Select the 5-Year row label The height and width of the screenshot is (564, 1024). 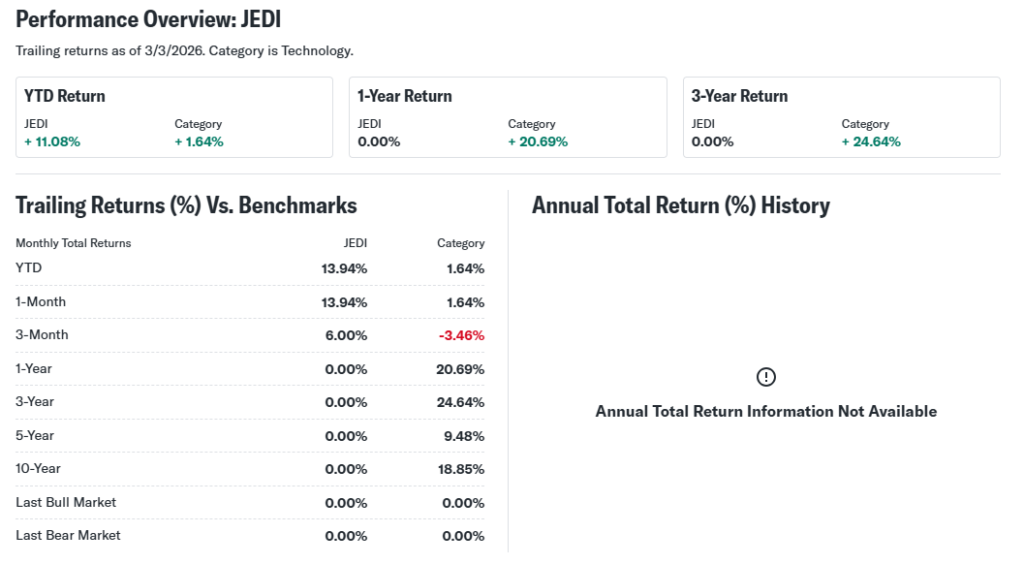pos(35,436)
